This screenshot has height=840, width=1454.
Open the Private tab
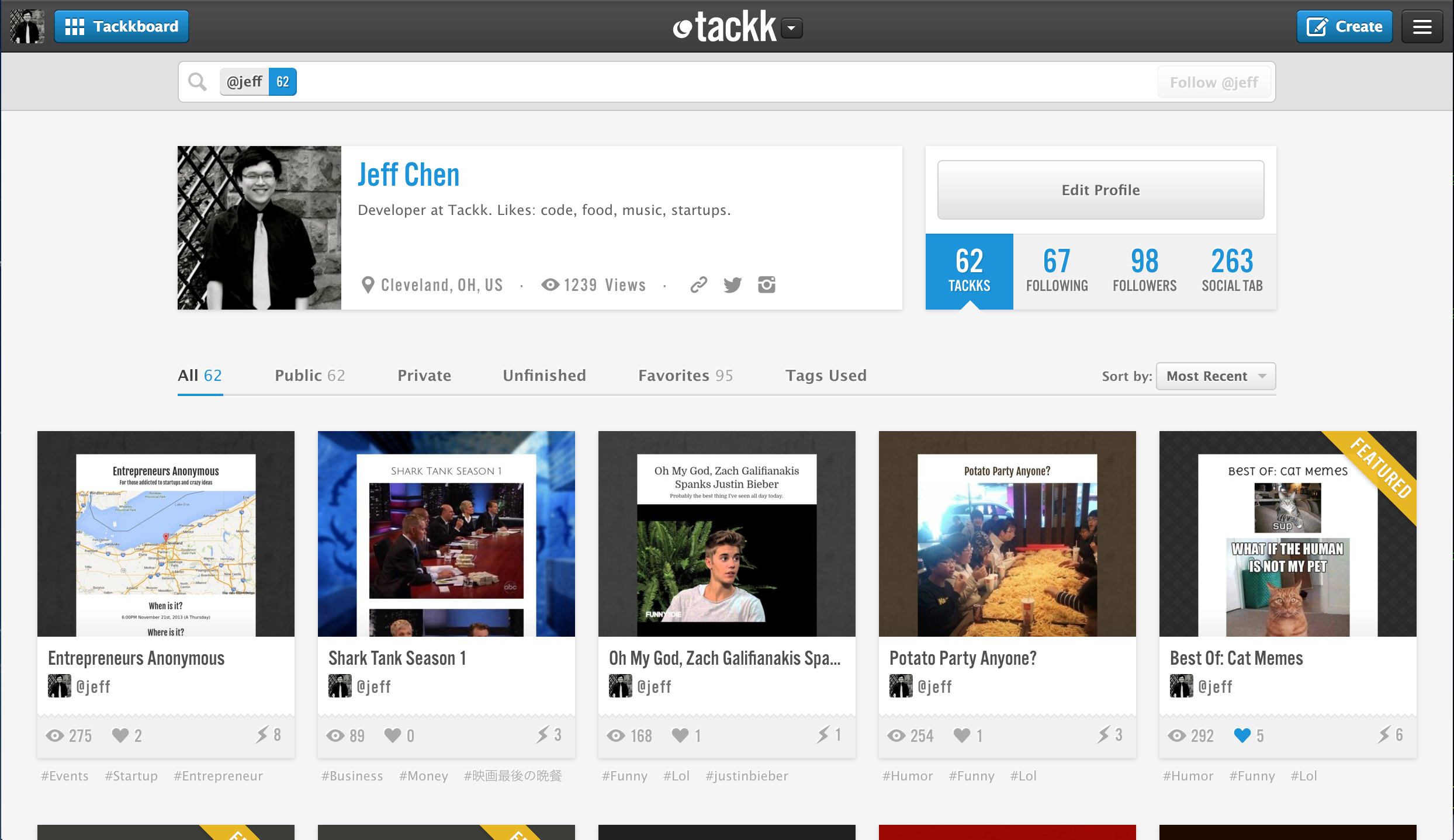(x=424, y=376)
